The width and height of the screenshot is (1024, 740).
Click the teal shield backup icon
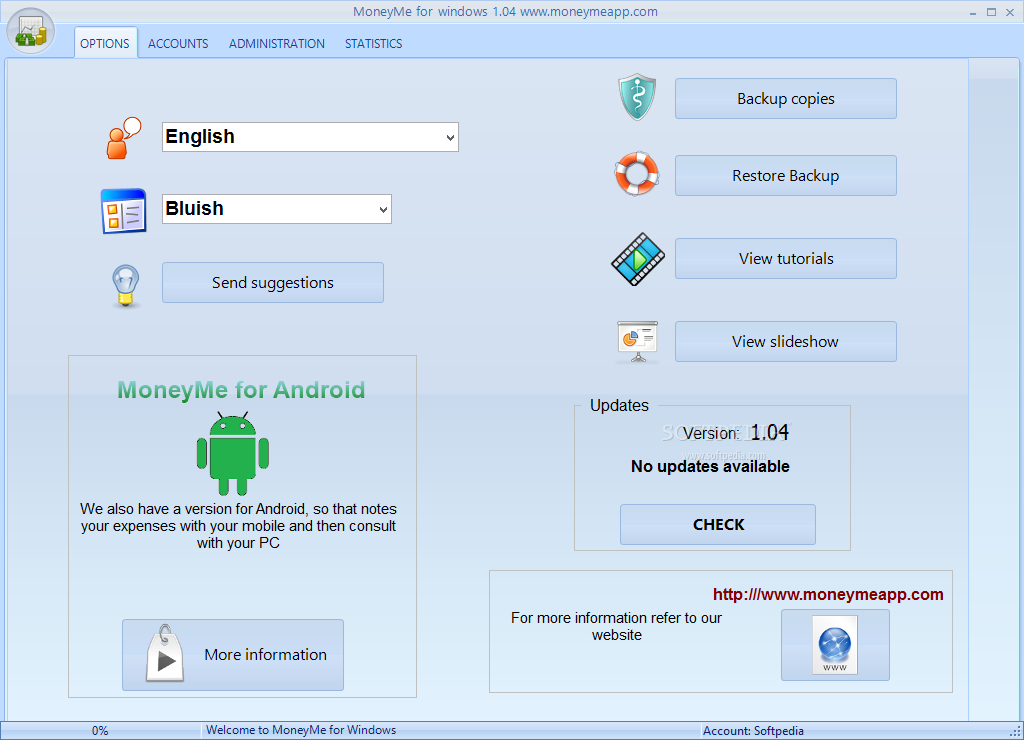point(637,97)
